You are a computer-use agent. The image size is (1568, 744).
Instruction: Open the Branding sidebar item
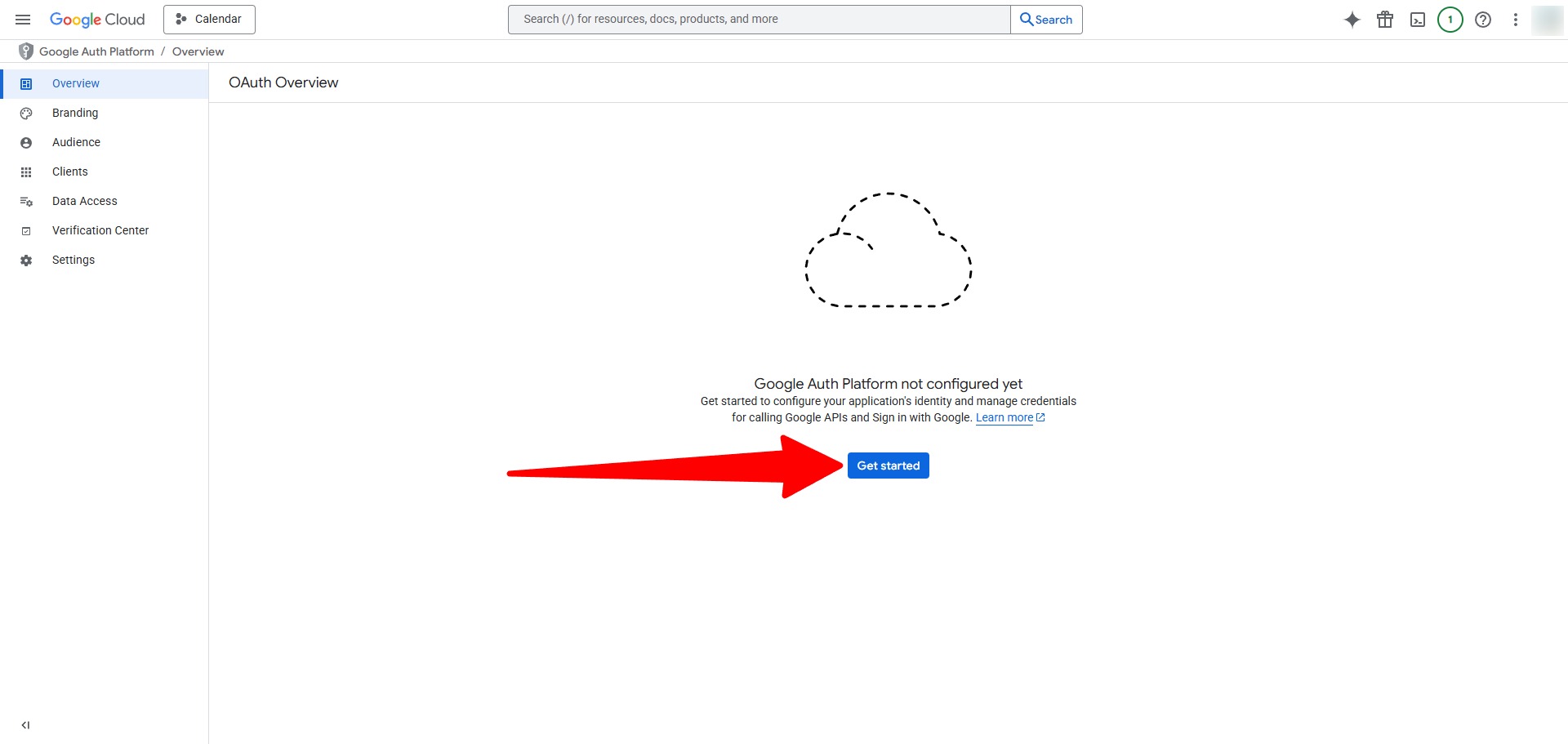[105, 113]
